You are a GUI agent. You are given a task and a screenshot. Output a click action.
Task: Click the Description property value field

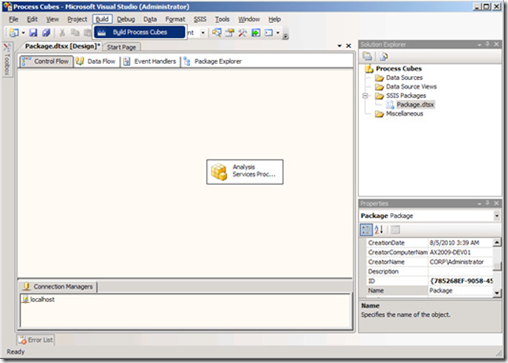(460, 271)
